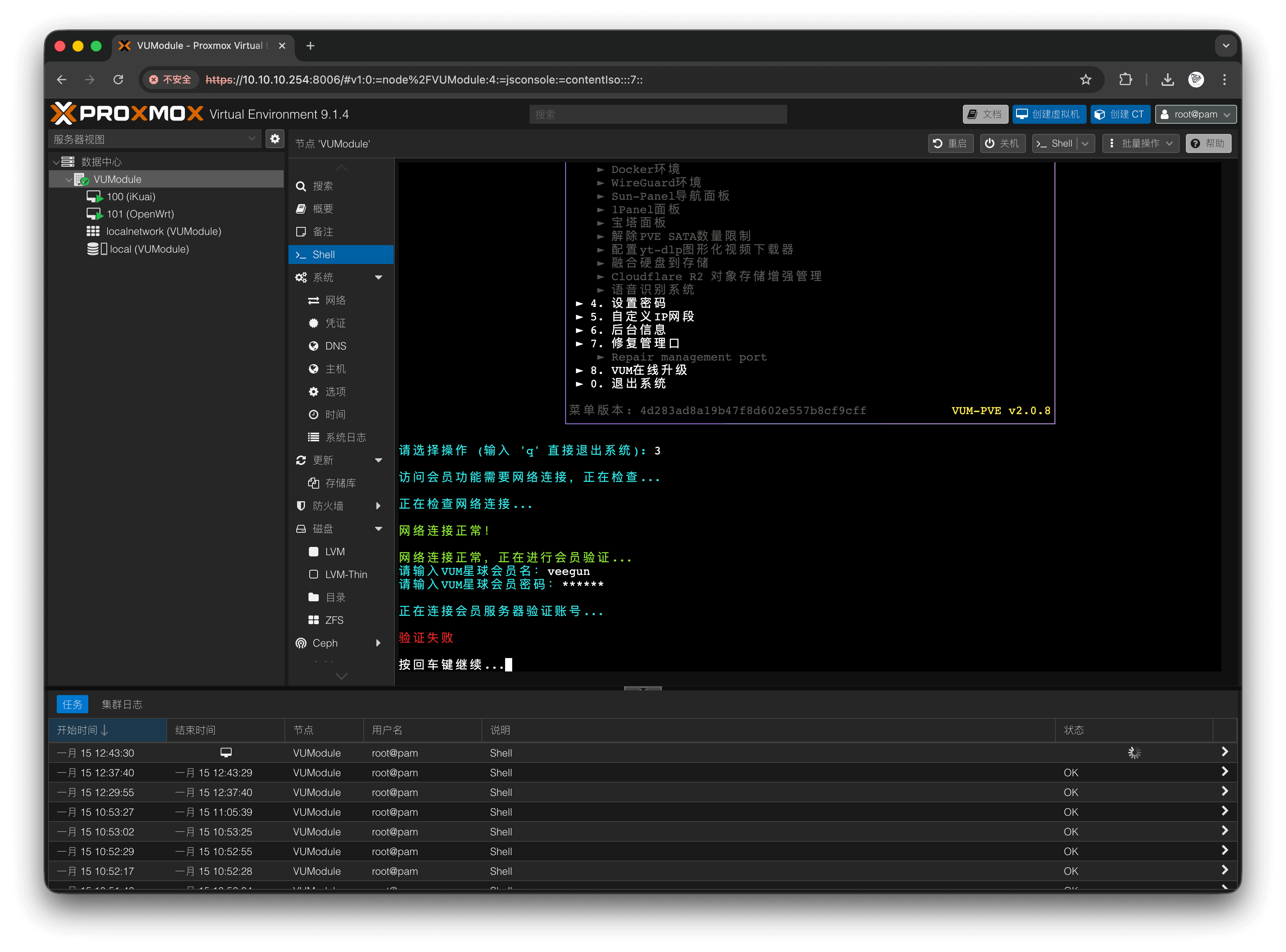Click the gear icon beside server view
Viewport: 1286px width, 952px height.
coord(275,139)
